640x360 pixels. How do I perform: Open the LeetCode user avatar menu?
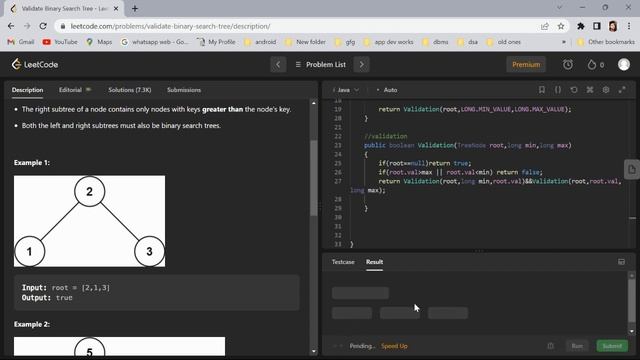click(x=624, y=64)
